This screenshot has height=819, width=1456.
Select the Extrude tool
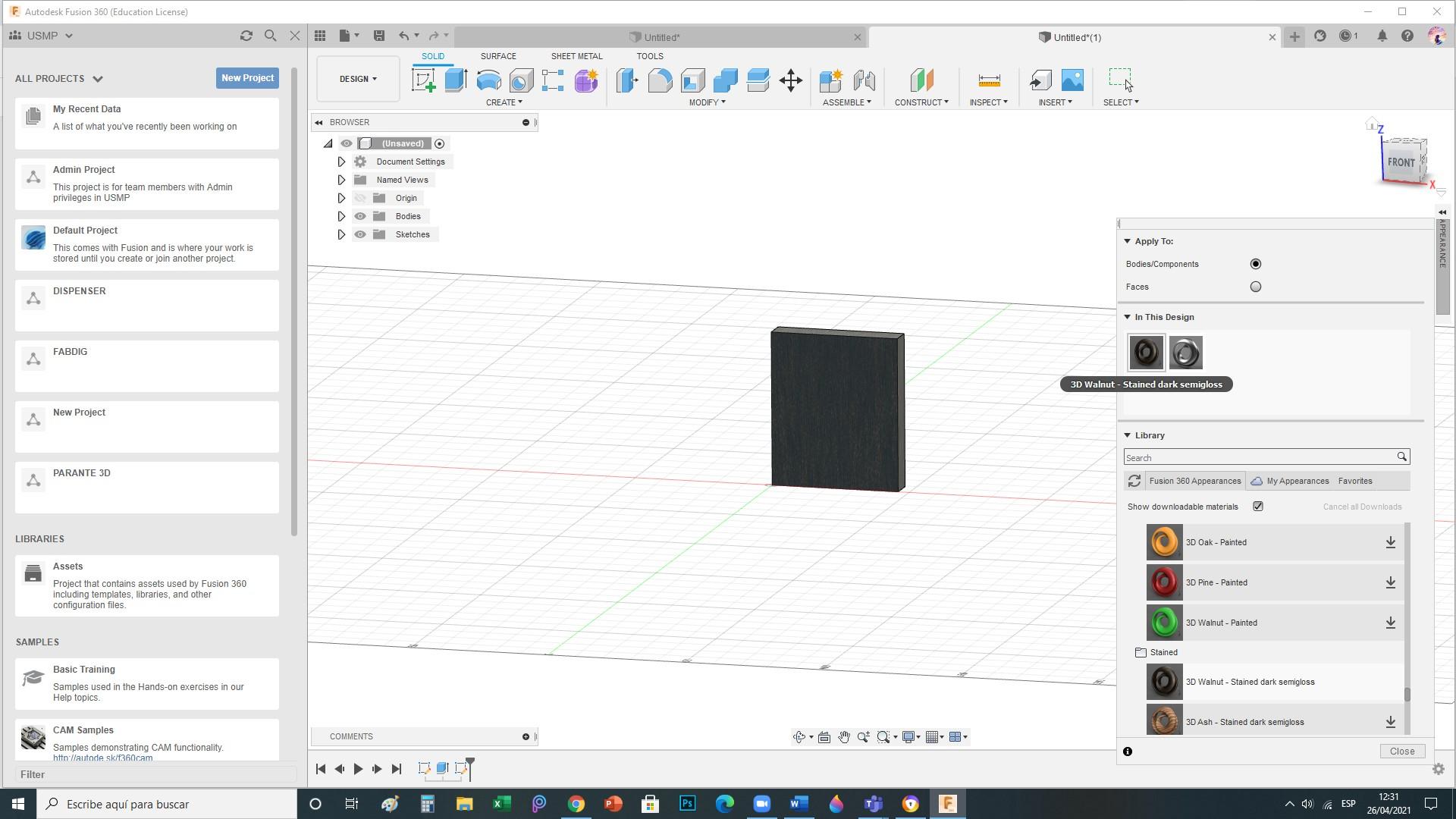(456, 80)
